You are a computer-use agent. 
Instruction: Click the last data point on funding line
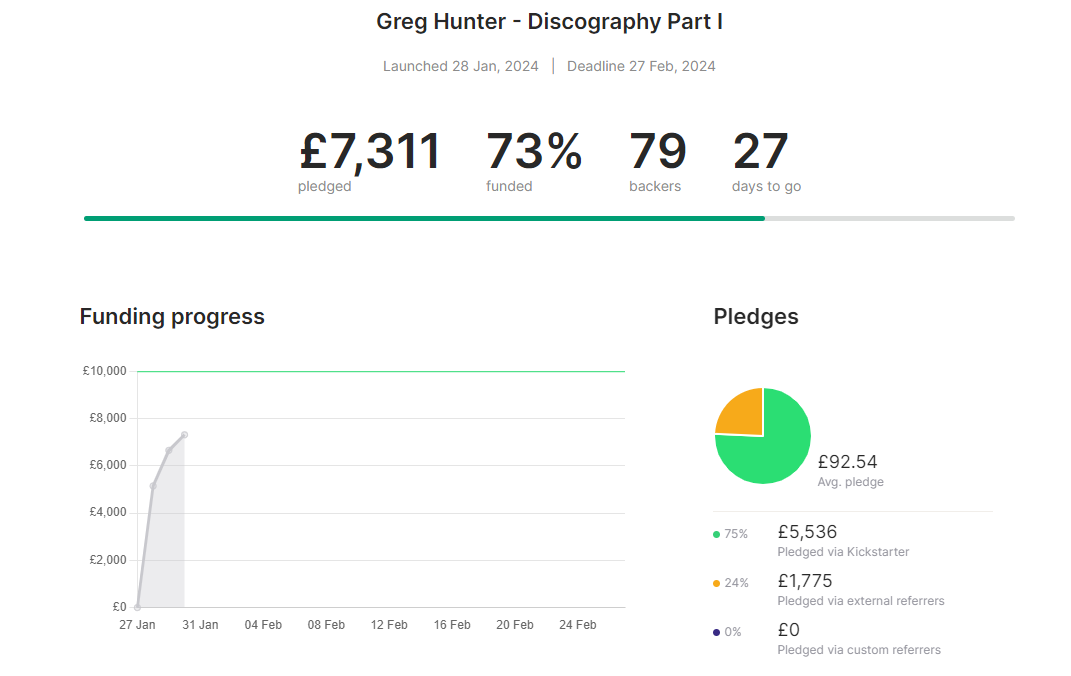(x=185, y=435)
